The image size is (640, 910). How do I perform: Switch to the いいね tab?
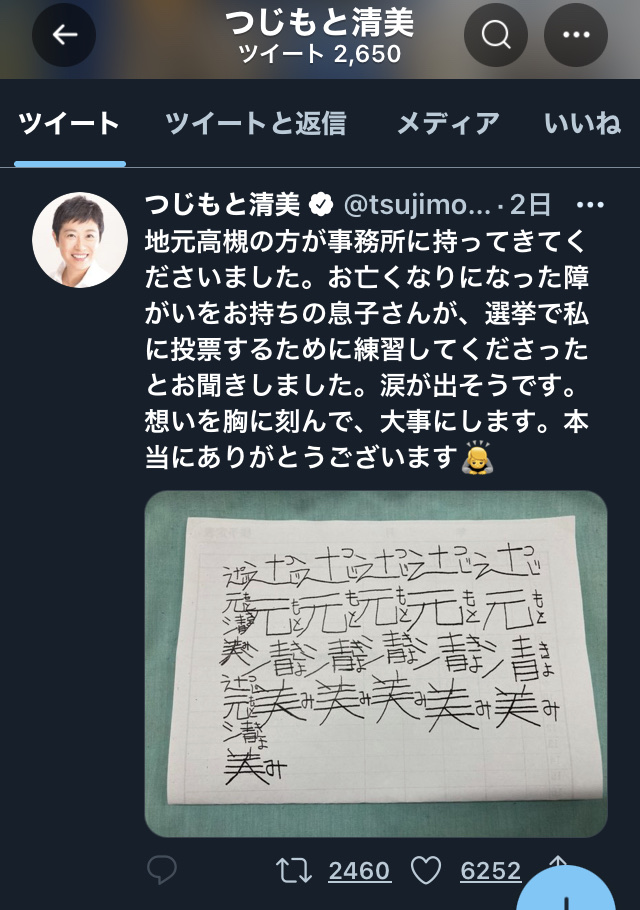tap(583, 124)
